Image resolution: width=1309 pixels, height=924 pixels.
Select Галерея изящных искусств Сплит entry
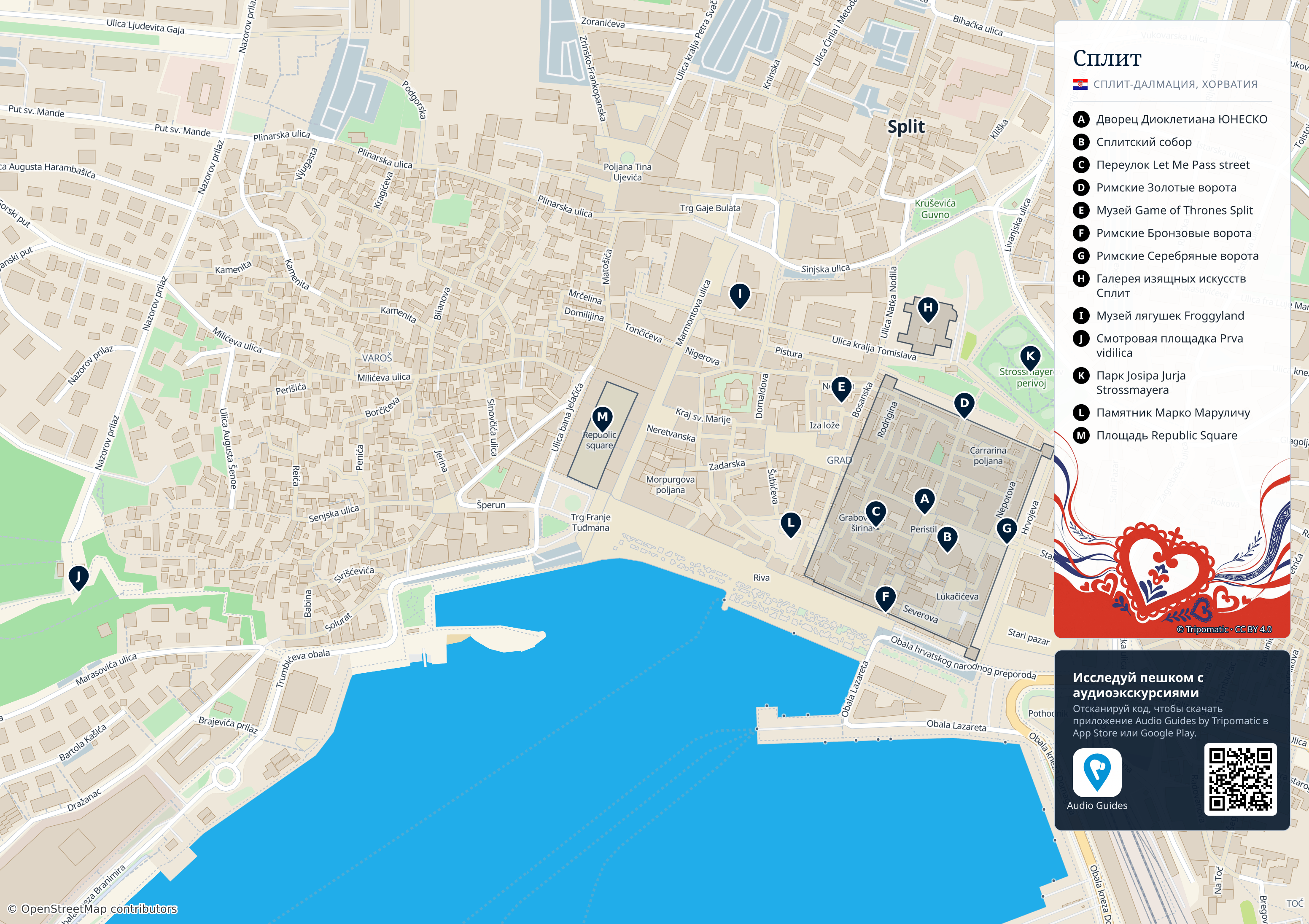pos(1170,285)
